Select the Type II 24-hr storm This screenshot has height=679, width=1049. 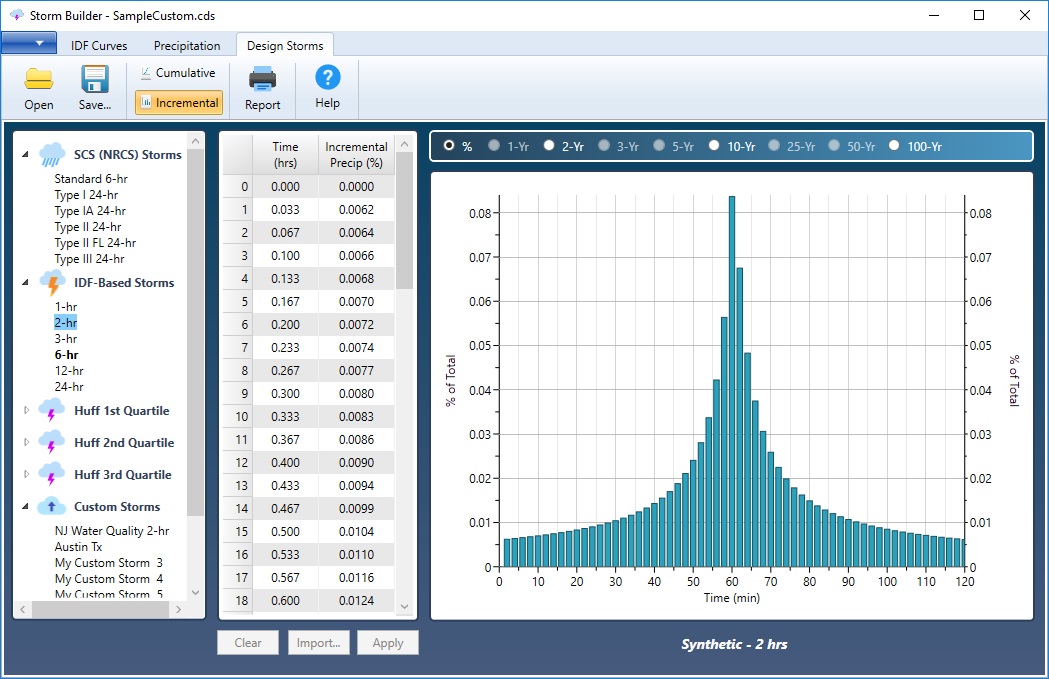(x=88, y=227)
